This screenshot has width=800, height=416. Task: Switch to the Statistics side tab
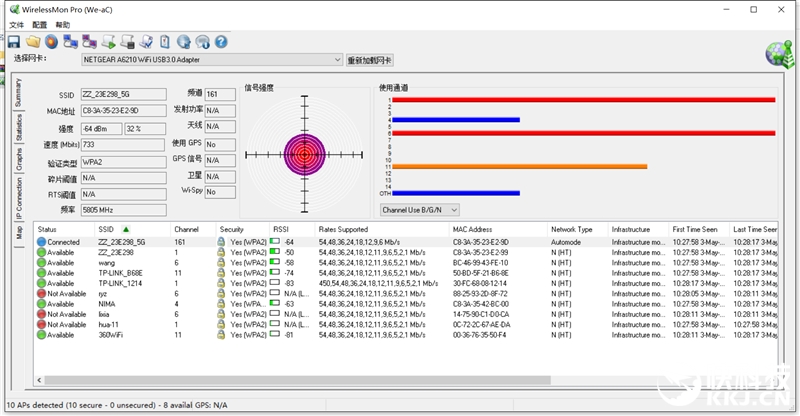click(18, 127)
